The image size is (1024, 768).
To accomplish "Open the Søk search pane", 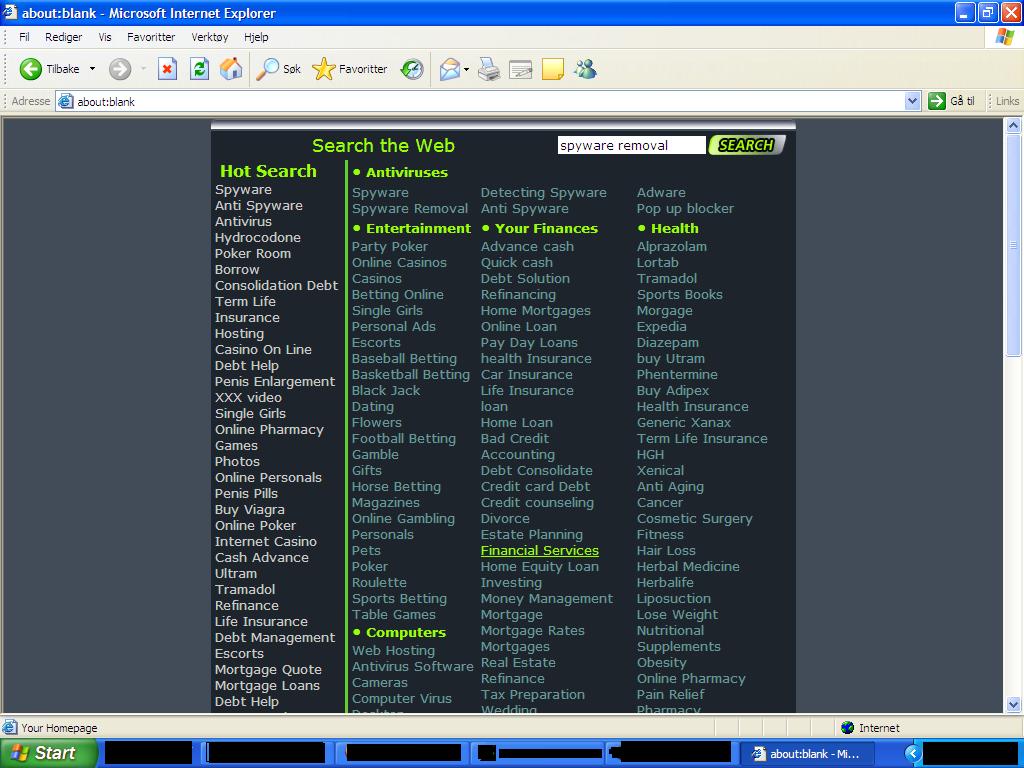I will (278, 69).
